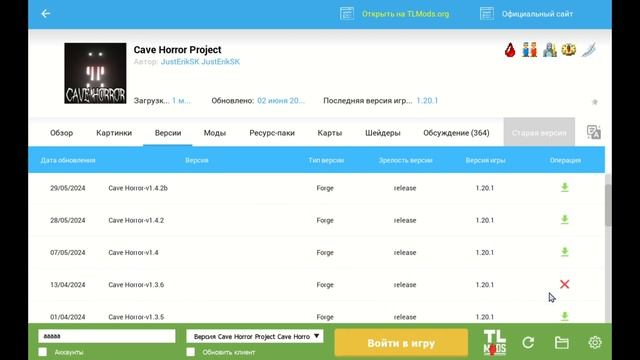
Task: Open the Обсуждение (364) tab
Action: pos(456,133)
